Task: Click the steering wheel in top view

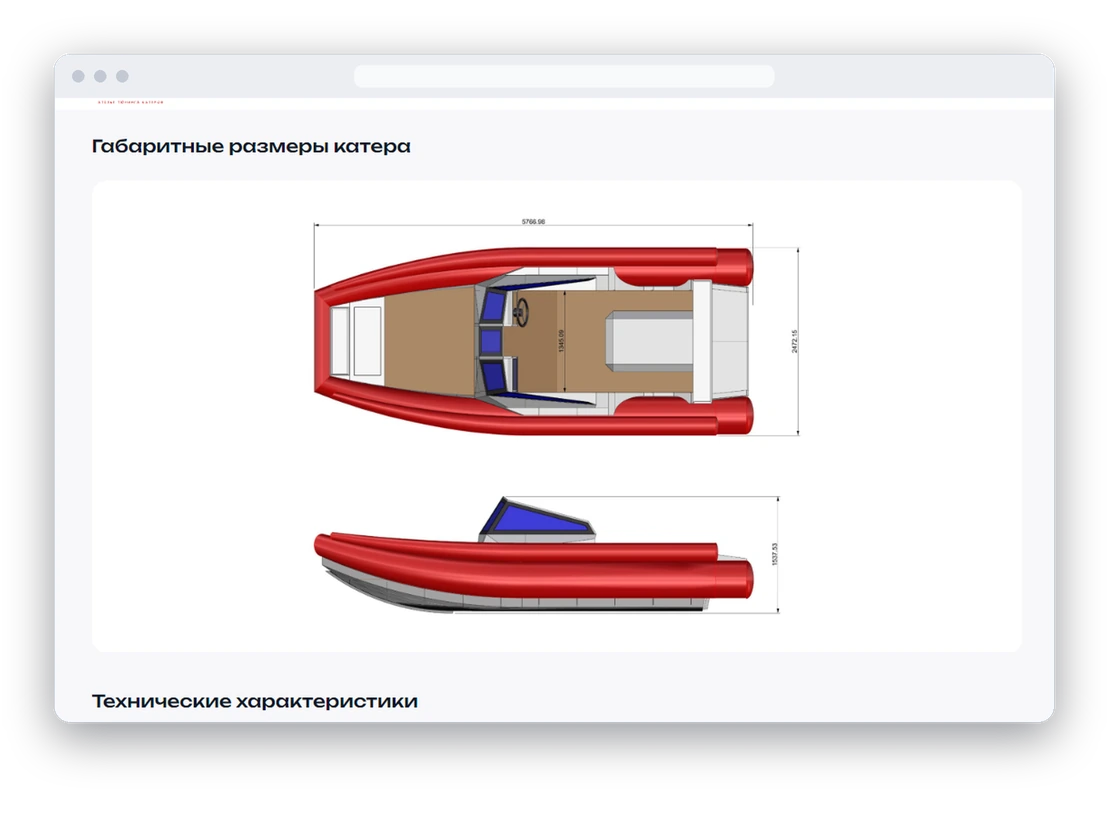Action: (522, 312)
